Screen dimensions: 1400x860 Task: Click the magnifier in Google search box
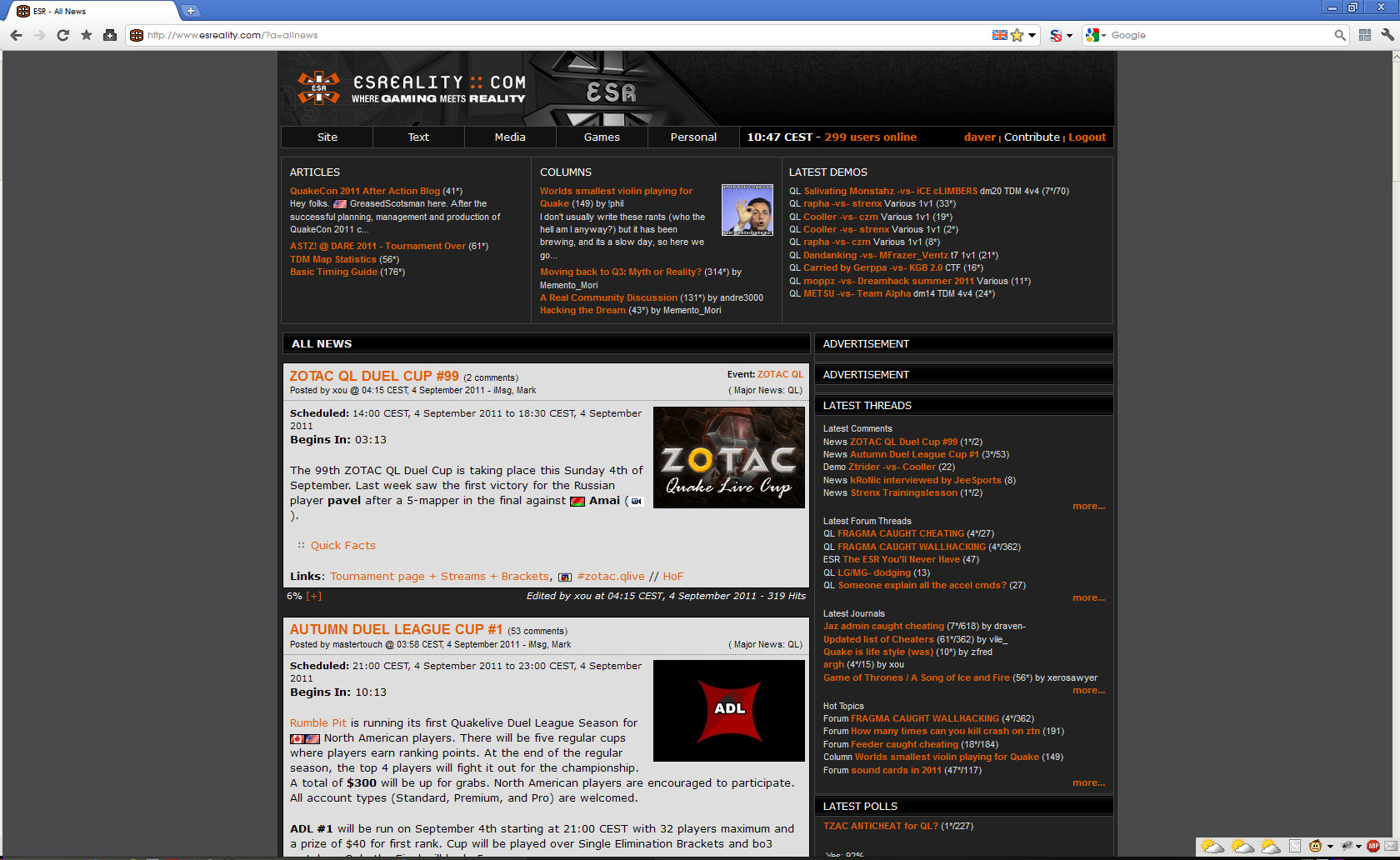coord(1339,35)
